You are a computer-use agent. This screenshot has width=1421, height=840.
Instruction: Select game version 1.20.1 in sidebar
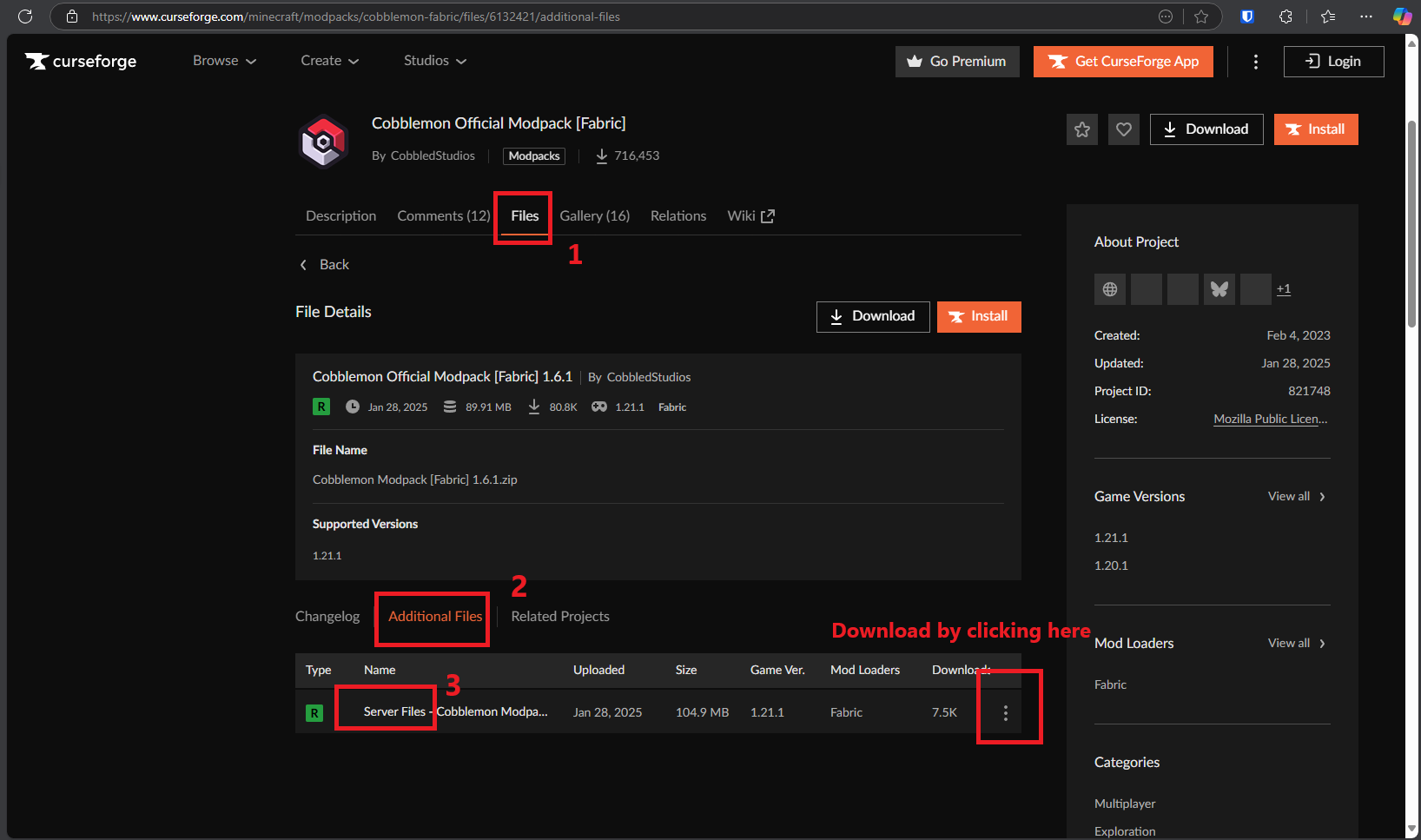1111,566
